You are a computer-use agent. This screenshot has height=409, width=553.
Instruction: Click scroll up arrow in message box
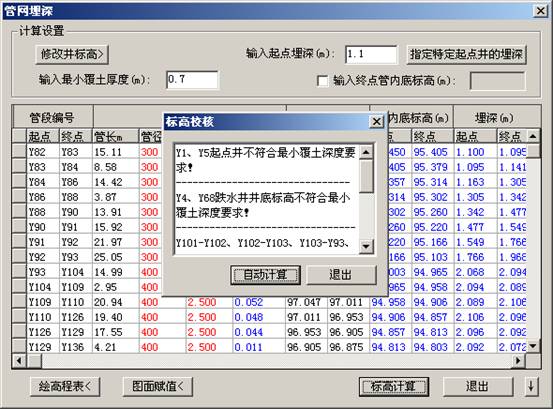pos(366,152)
